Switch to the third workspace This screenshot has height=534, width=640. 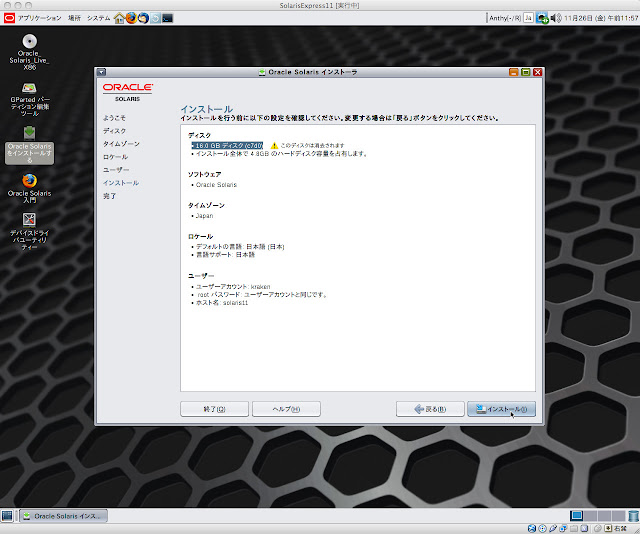[x=604, y=516]
